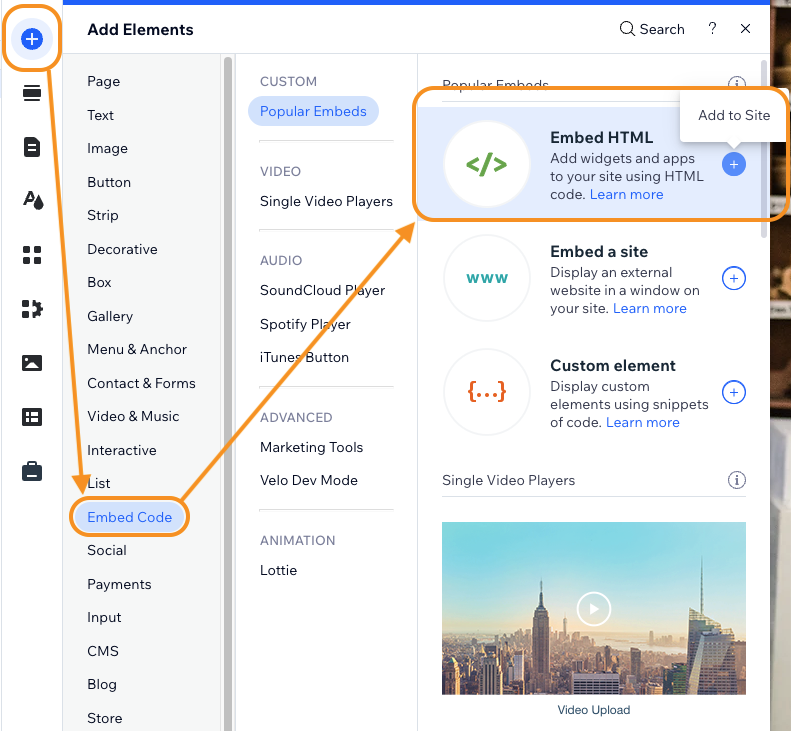Open Contact & Forms category
Viewport: 791px width, 731px height.
(x=141, y=383)
